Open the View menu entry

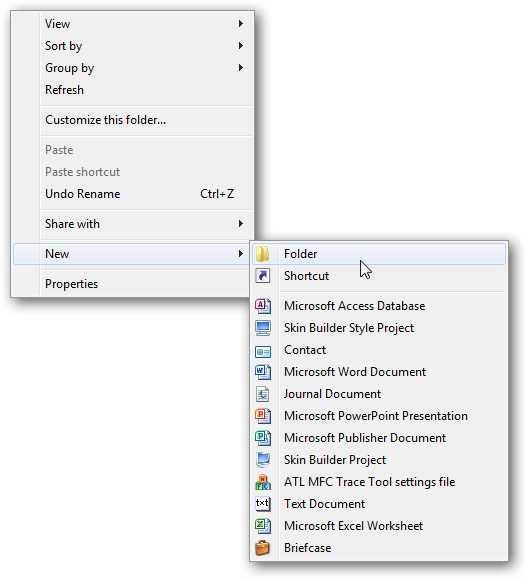(133, 24)
